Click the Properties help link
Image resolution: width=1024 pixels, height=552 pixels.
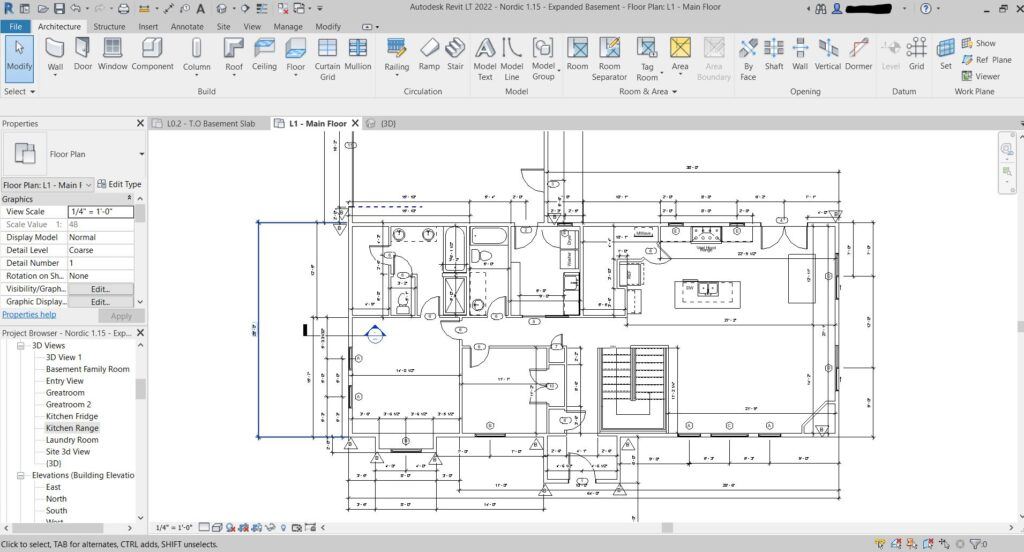coord(29,315)
